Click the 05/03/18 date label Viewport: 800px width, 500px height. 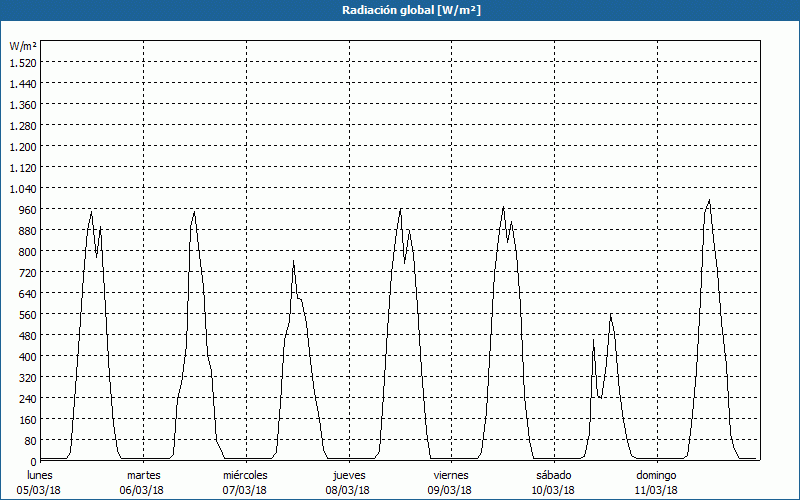click(40, 490)
